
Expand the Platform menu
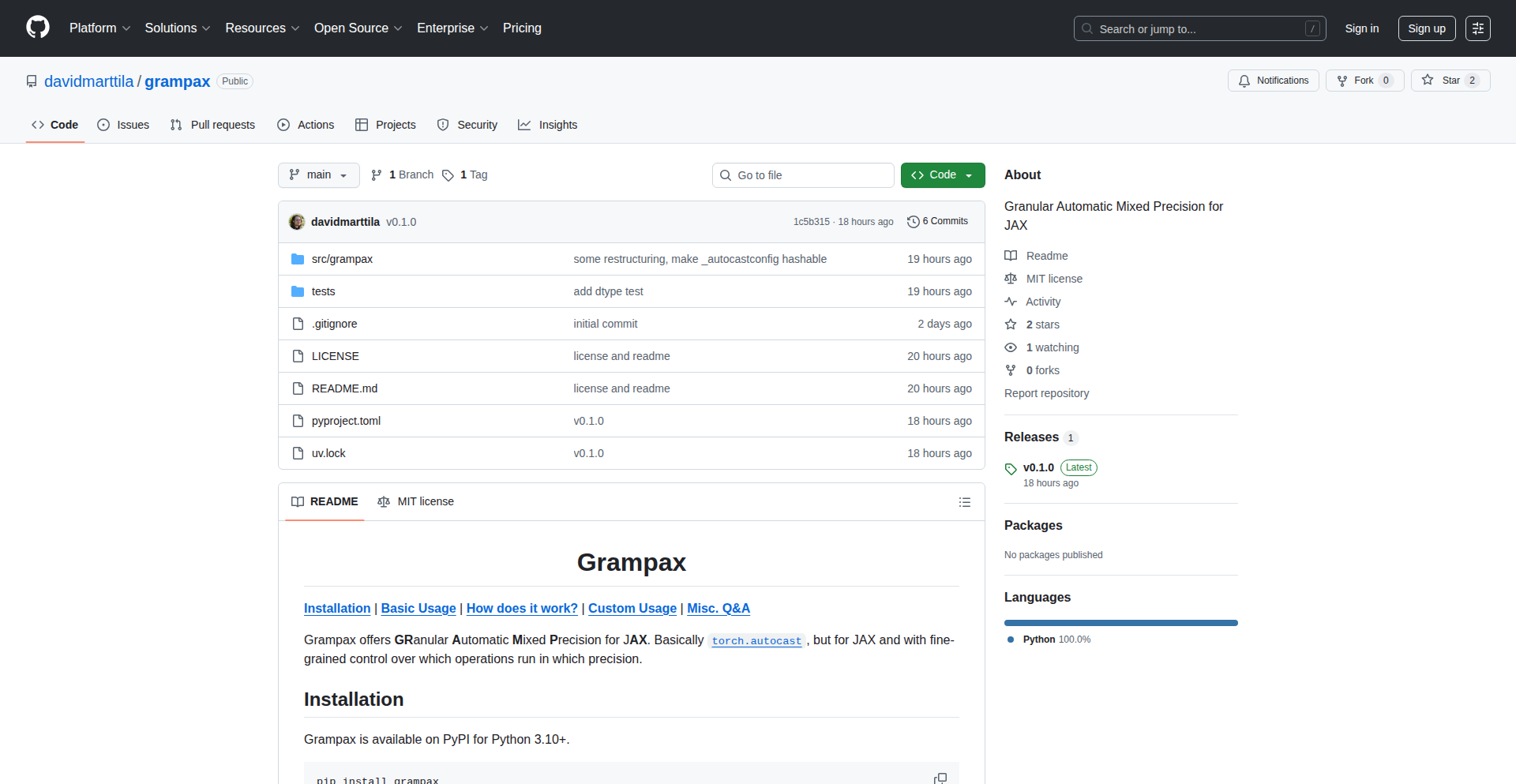click(x=99, y=28)
